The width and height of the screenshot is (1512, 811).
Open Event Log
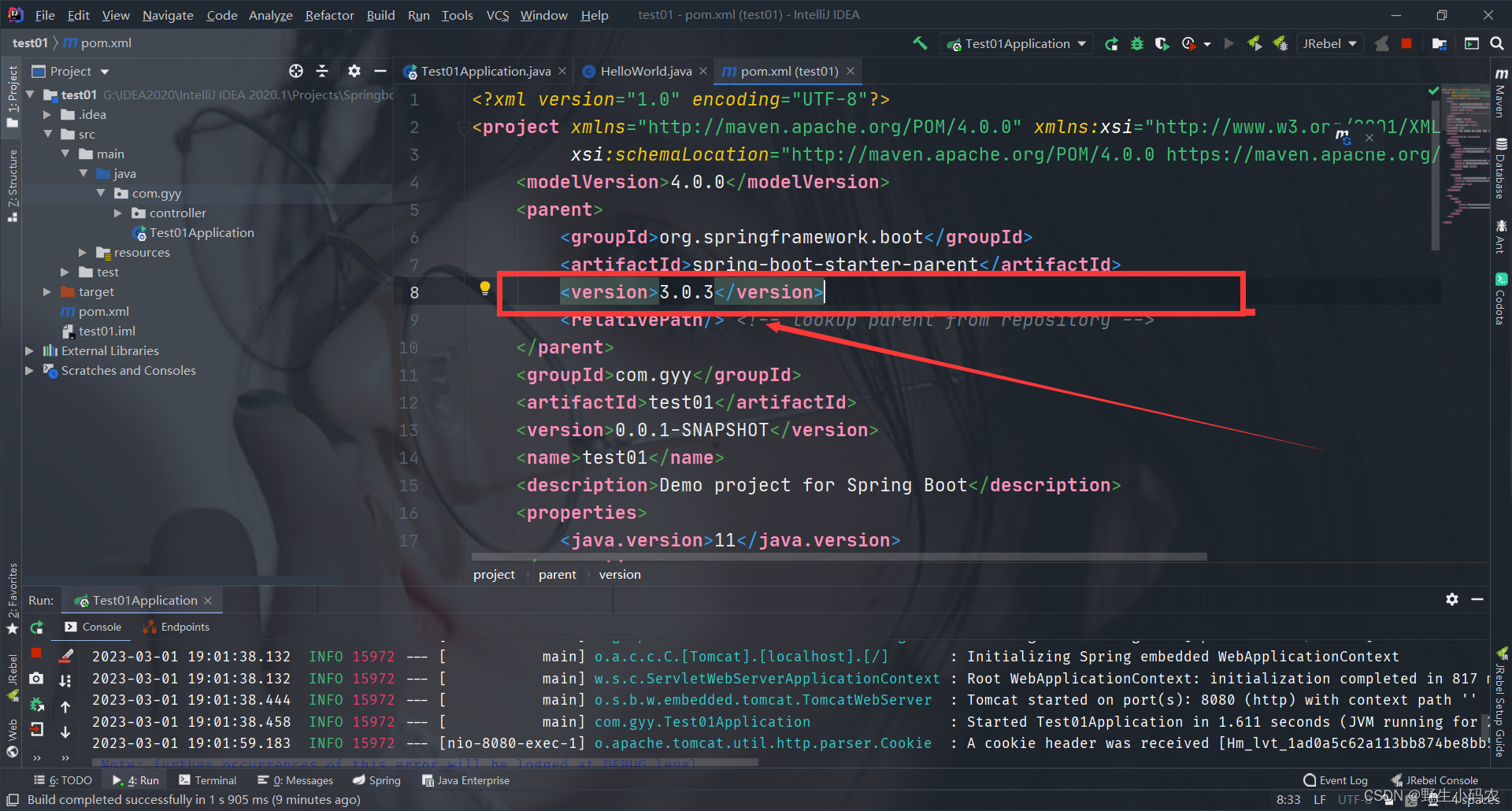click(1336, 780)
